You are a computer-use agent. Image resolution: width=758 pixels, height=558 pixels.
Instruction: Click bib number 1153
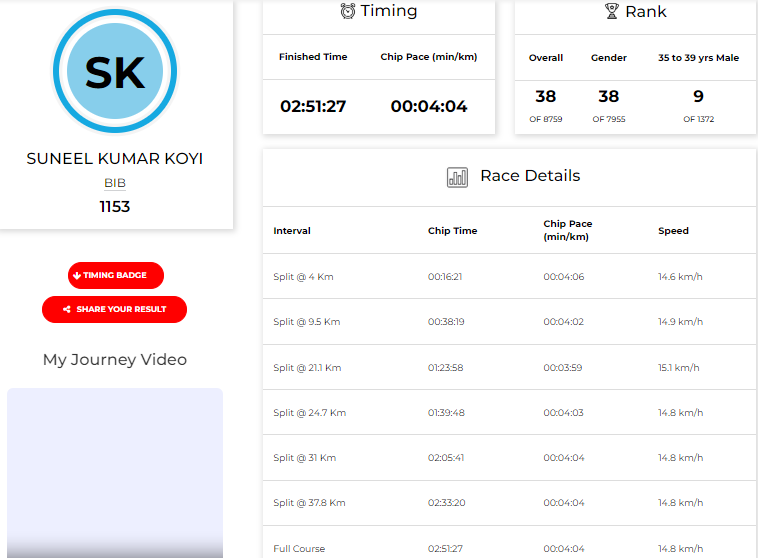point(115,206)
